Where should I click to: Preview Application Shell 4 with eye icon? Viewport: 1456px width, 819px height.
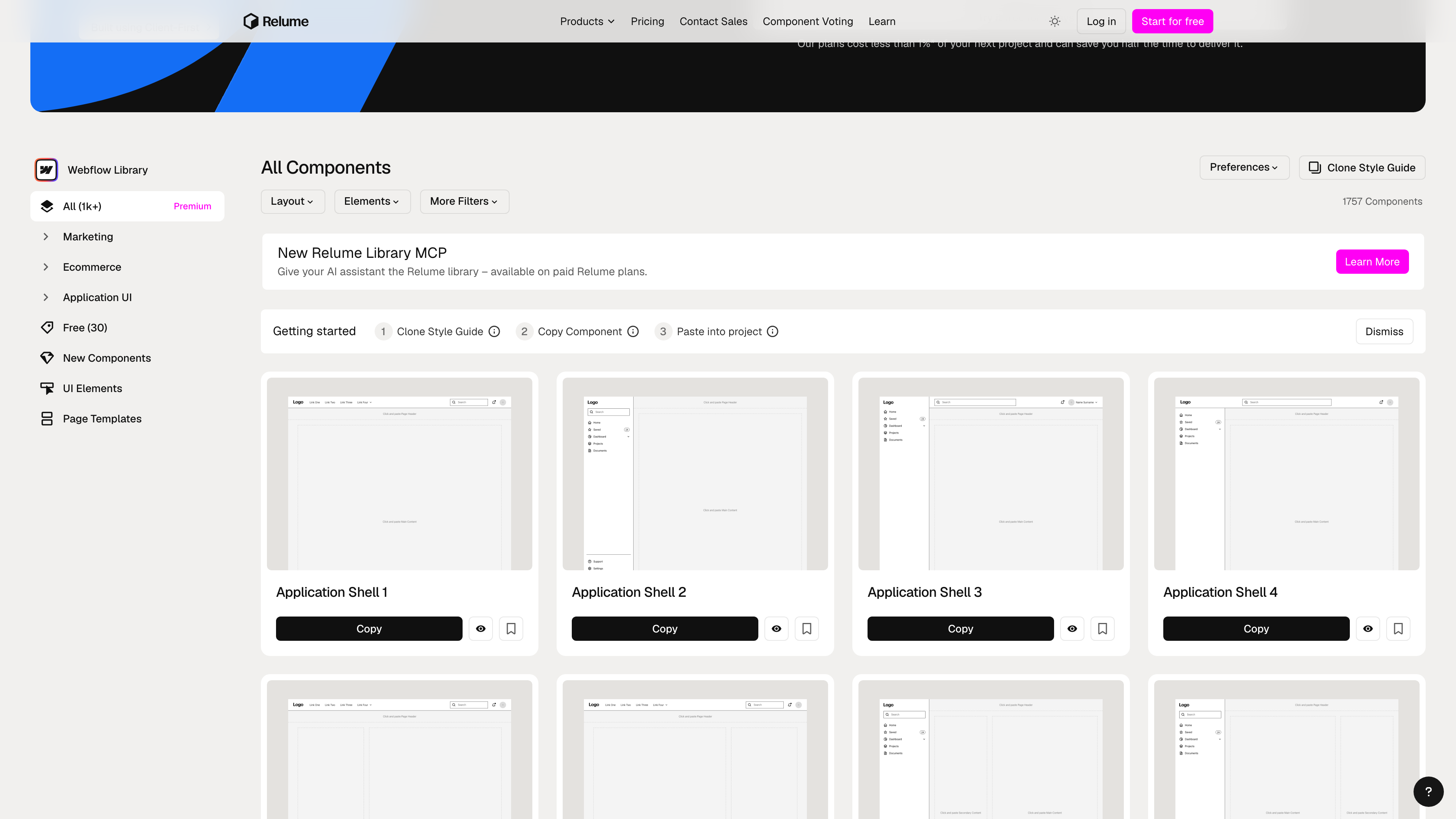click(x=1368, y=629)
